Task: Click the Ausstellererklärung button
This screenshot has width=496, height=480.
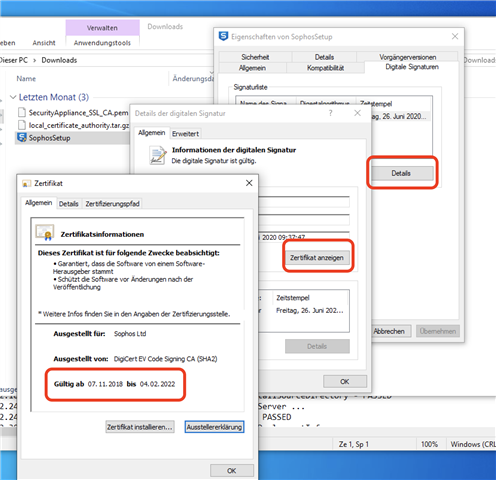Action: click(x=214, y=427)
